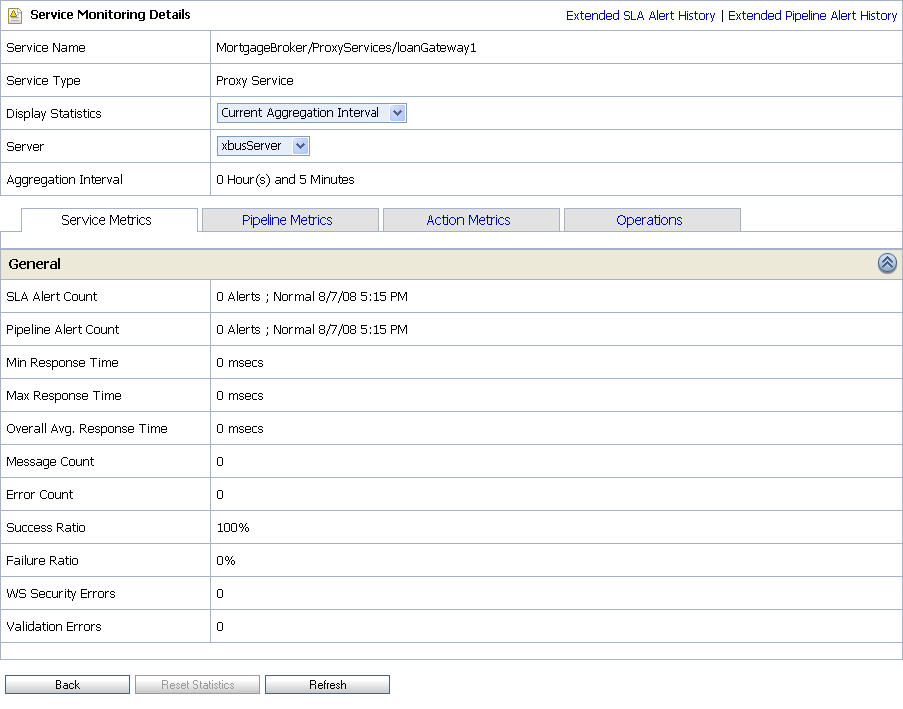This screenshot has height=709, width=903.
Task: Switch to the Pipeline Metrics tab
Action: click(x=287, y=220)
